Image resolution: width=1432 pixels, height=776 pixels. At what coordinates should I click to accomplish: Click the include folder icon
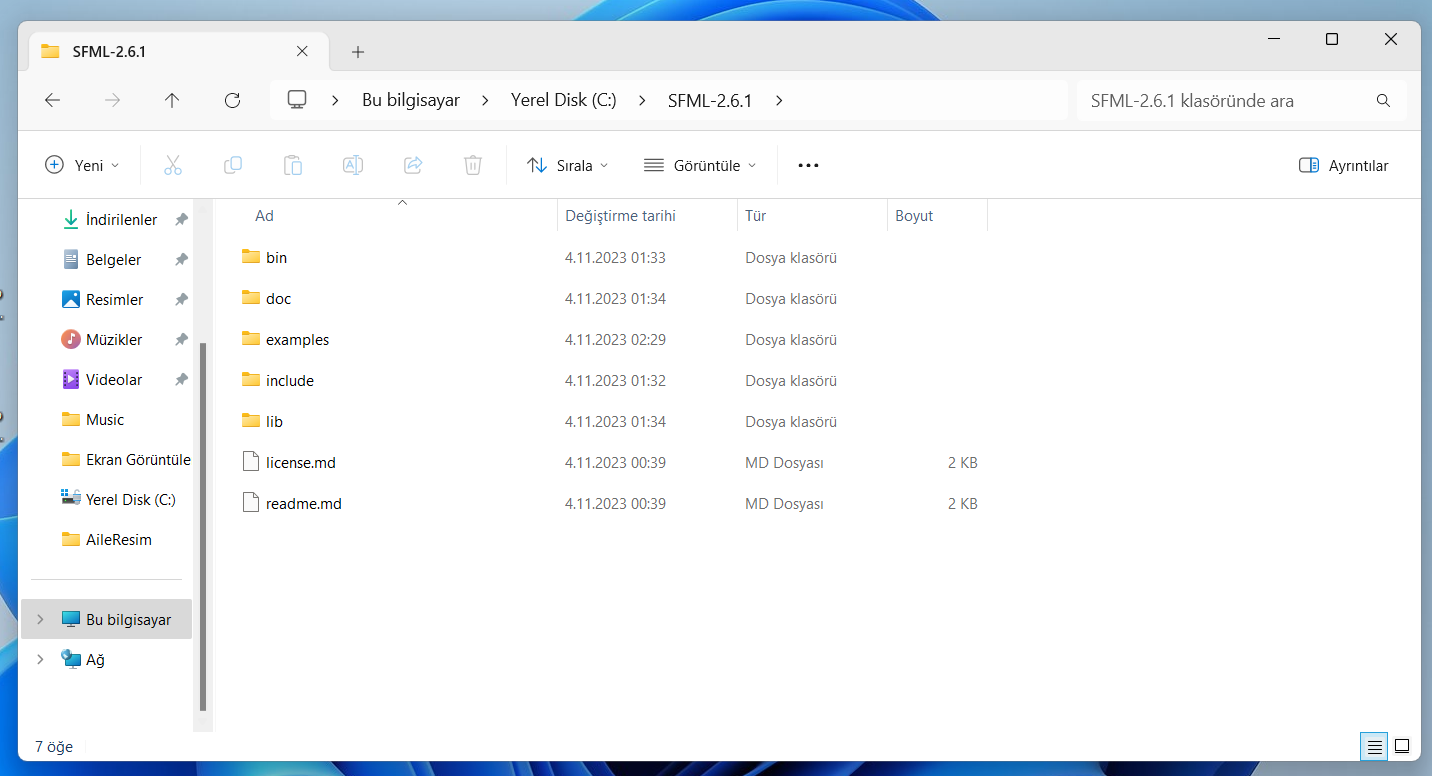251,380
